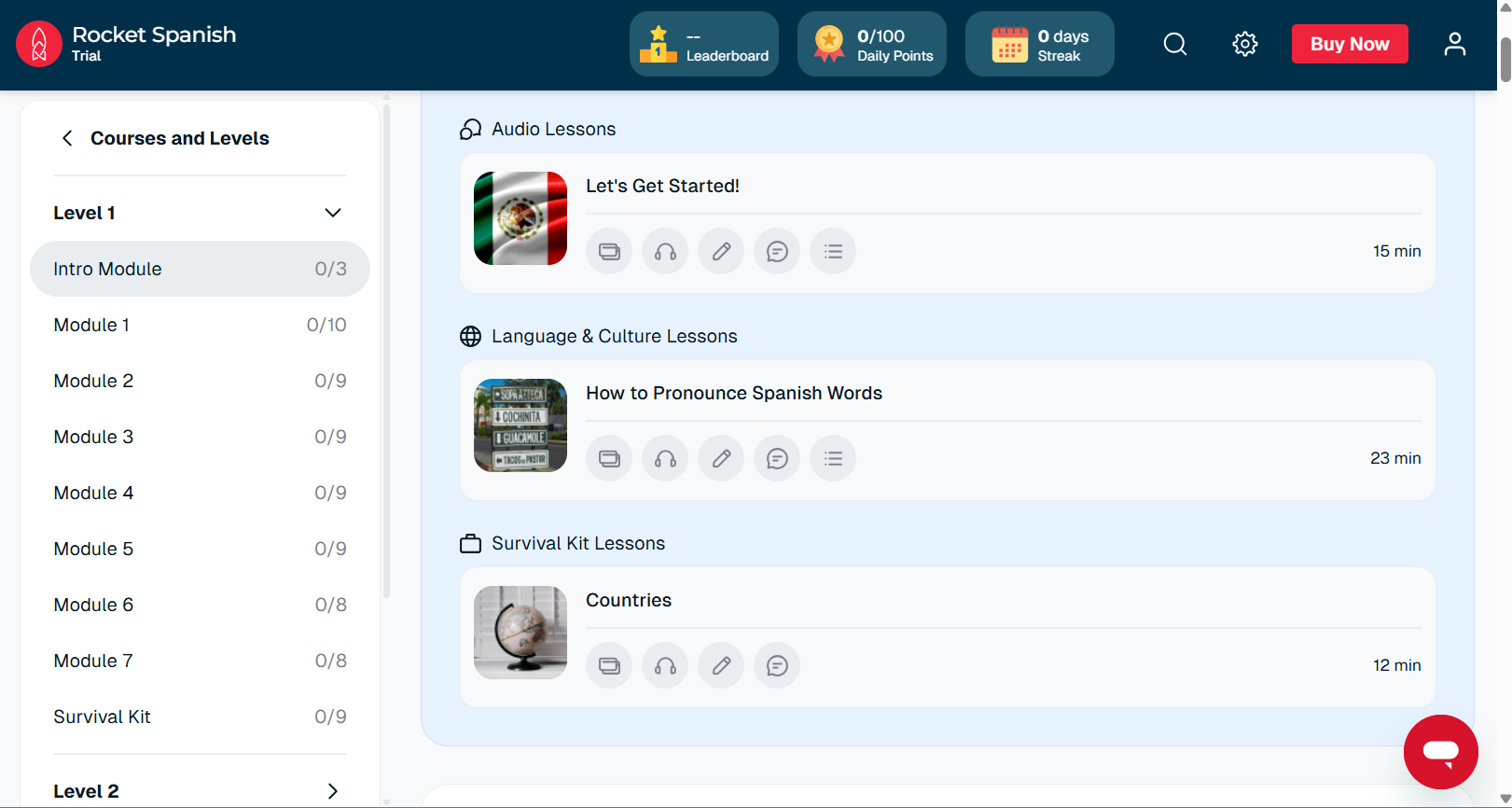Open the red chat support bubble

1440,751
